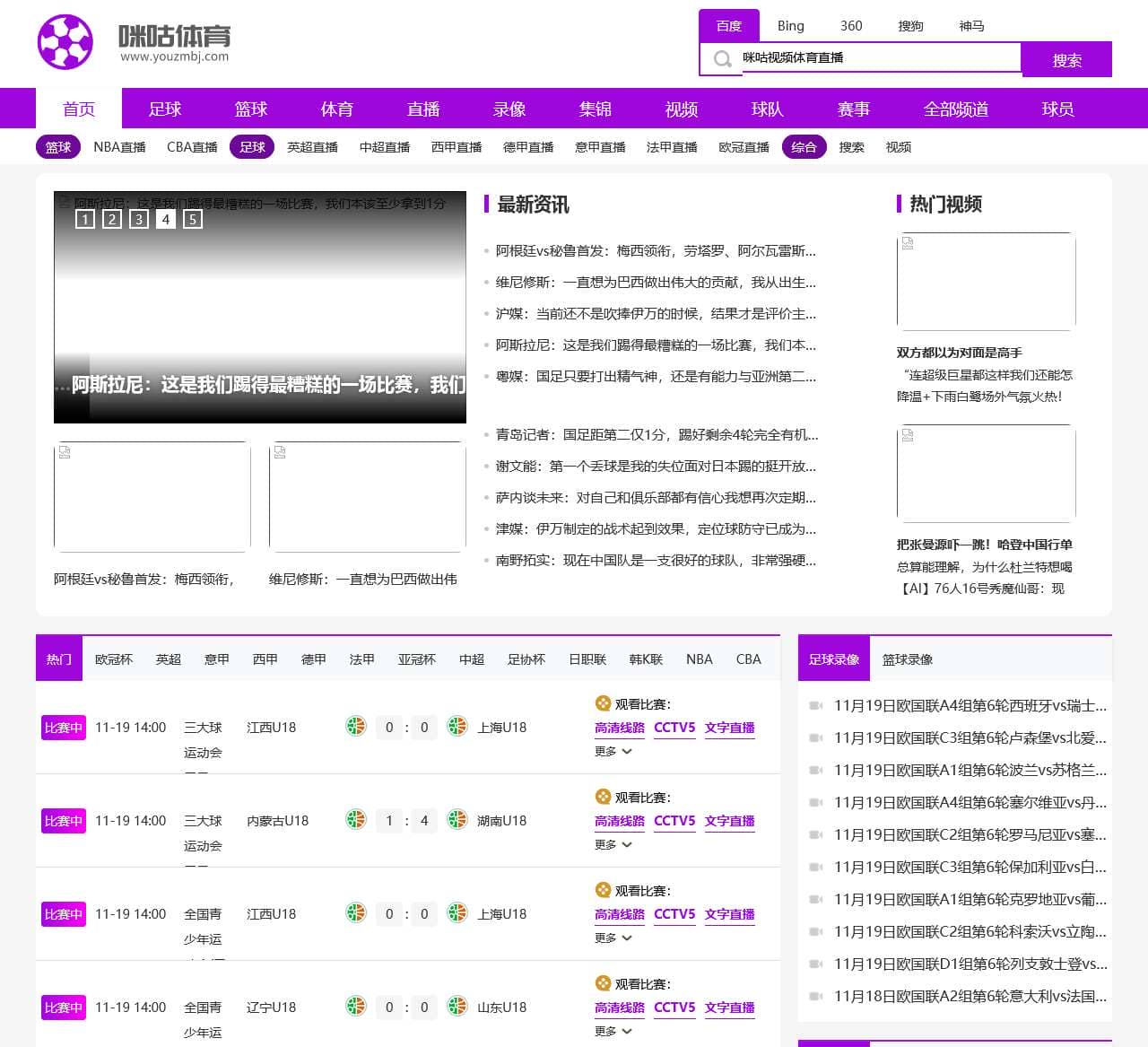Image resolution: width=1148 pixels, height=1047 pixels.
Task: Click the 咪咕体育 soccer ball logo
Action: point(66,41)
